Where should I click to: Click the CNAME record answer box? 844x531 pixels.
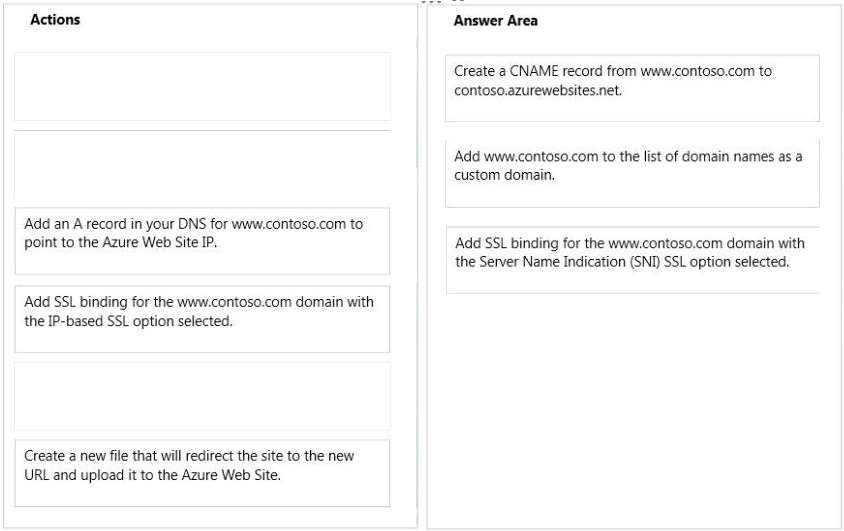pyautogui.click(x=632, y=88)
